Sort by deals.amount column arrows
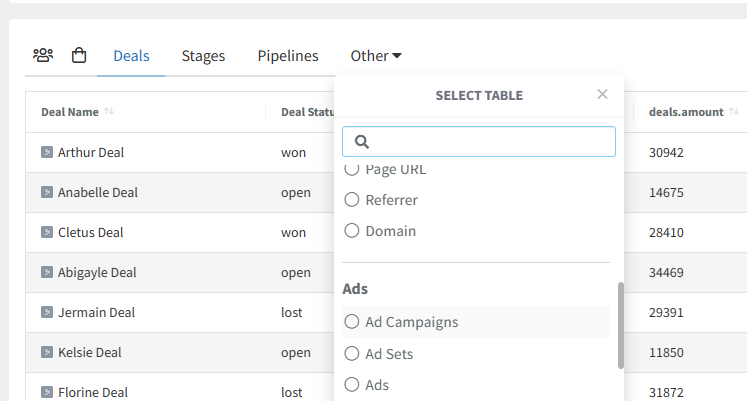The width and height of the screenshot is (747, 401). pos(734,112)
